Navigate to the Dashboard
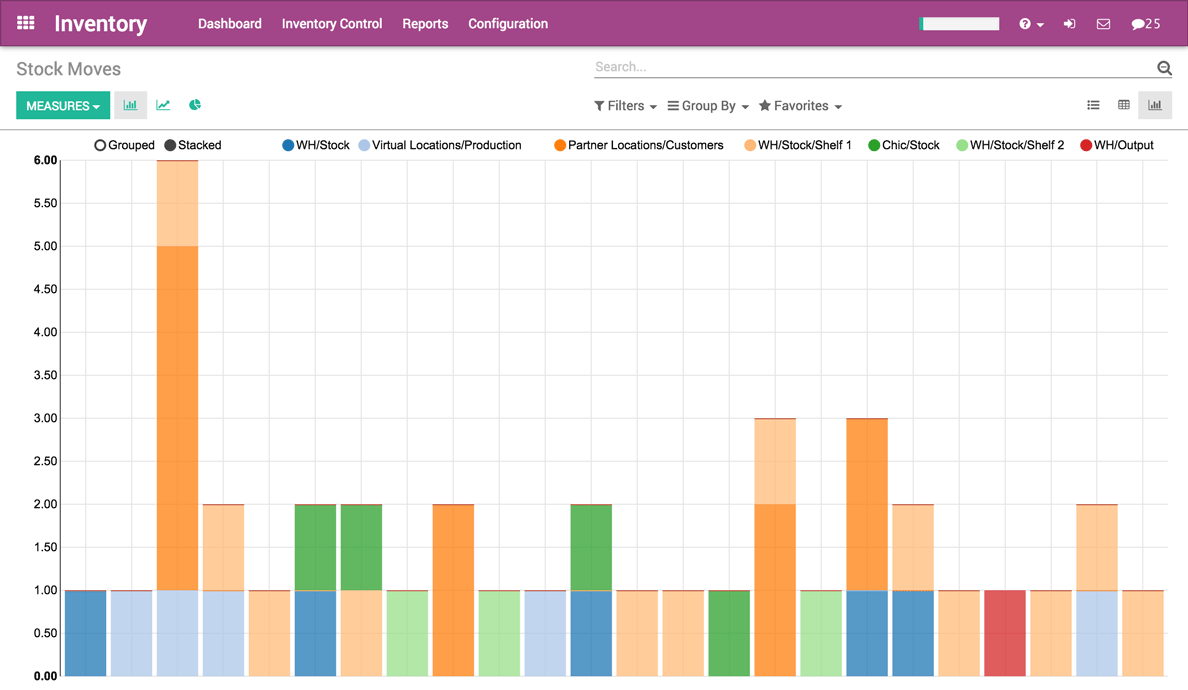The width and height of the screenshot is (1188, 690). 229,23
